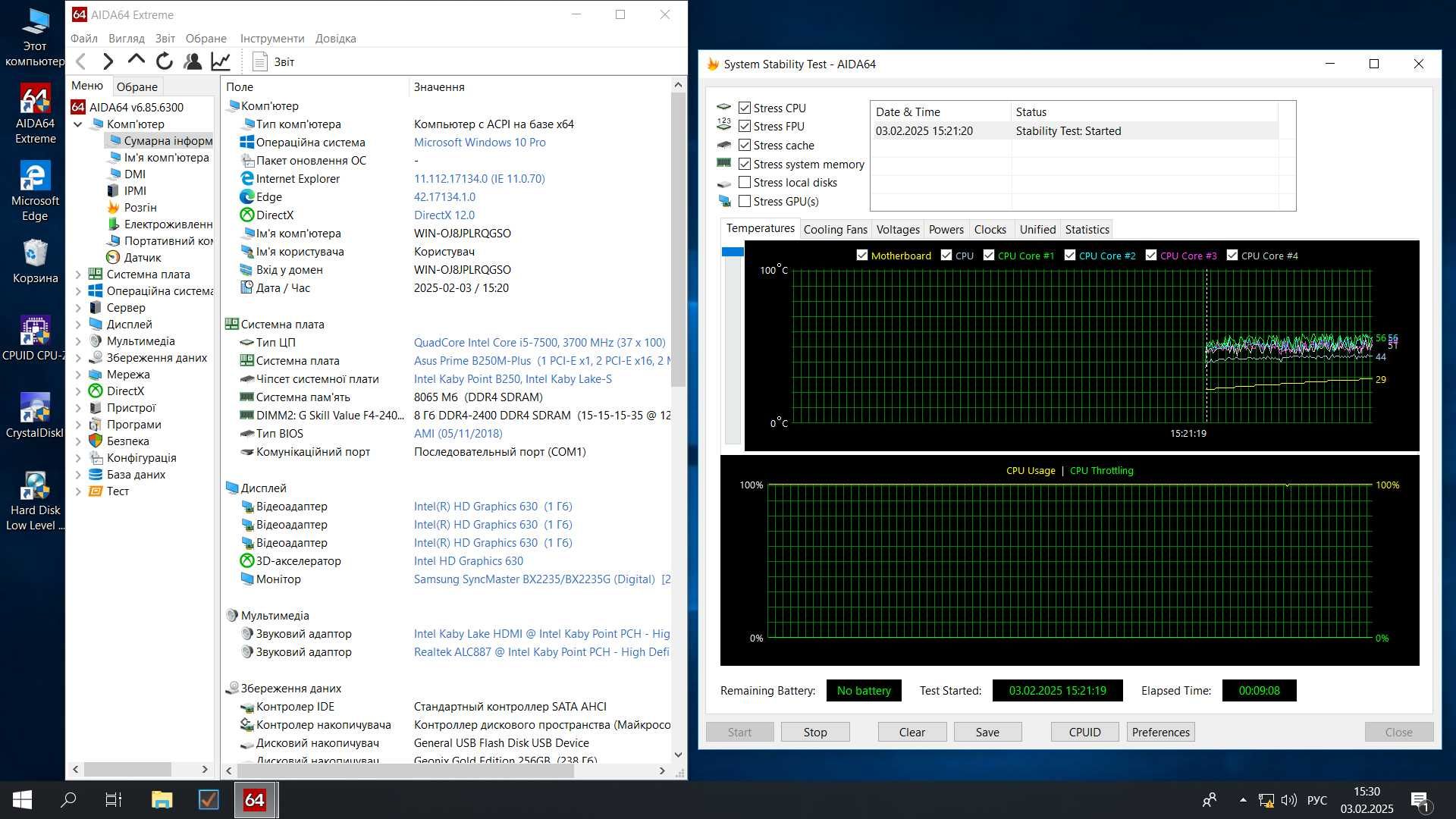Screen dimensions: 1456x819
Task: Expand the Мережа tree node
Action: pos(78,374)
